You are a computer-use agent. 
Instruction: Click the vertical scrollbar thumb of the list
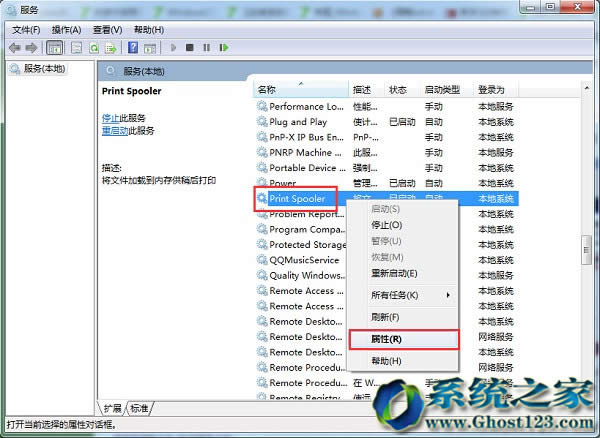[586, 250]
